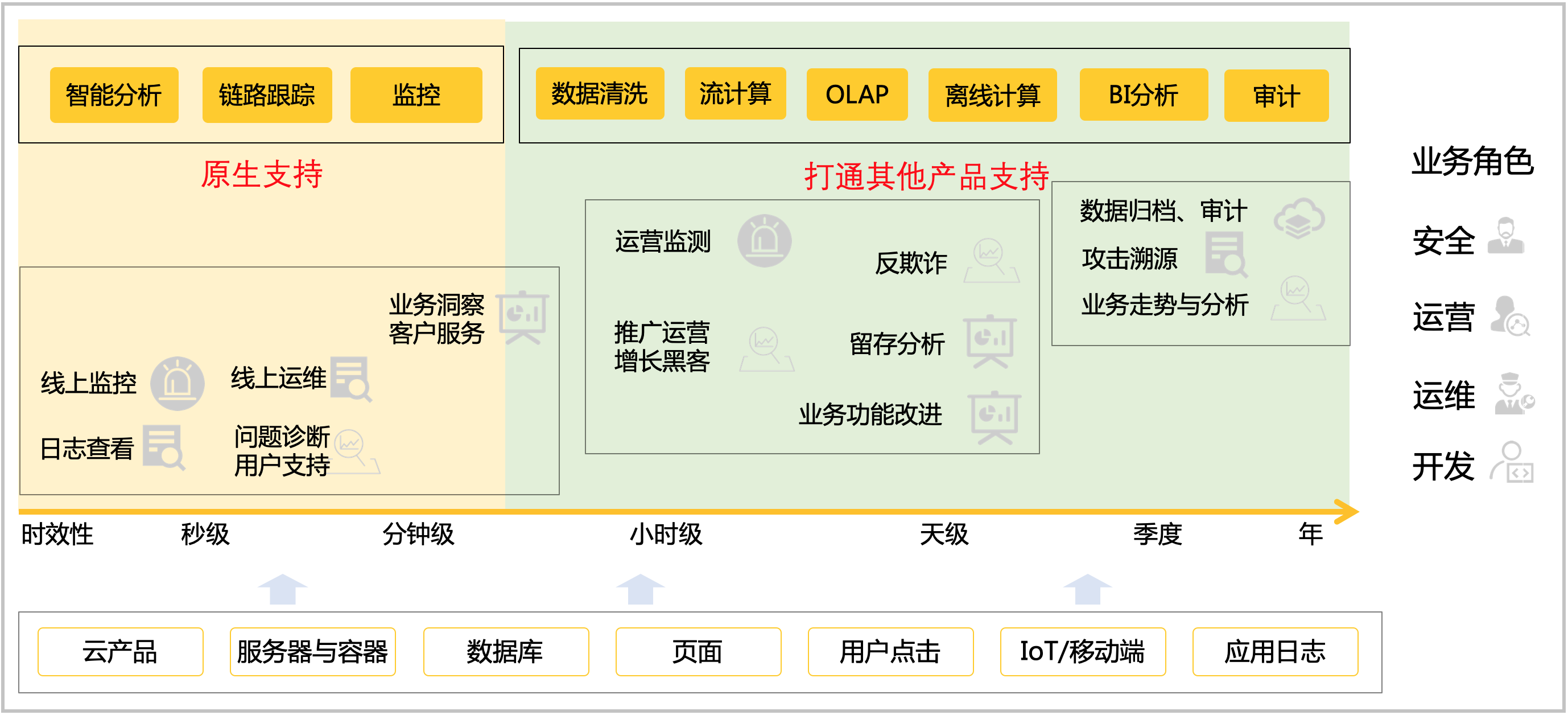Click the up arrow above 页面
This screenshot has height=715, width=1568.
click(x=641, y=589)
